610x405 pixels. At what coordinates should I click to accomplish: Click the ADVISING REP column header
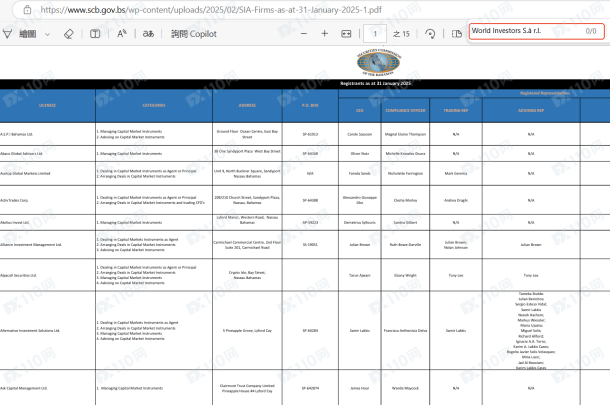(x=531, y=110)
